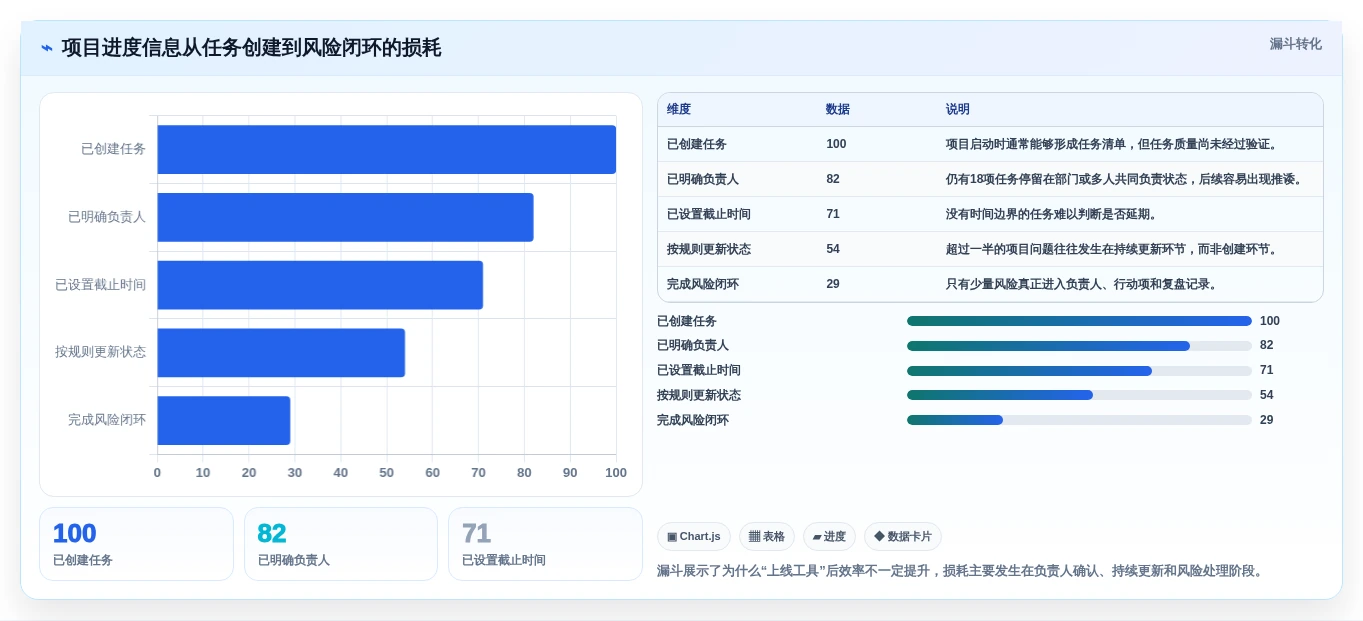
Task: Click the 已明确负责人 bar in the chart
Action: 345,217
